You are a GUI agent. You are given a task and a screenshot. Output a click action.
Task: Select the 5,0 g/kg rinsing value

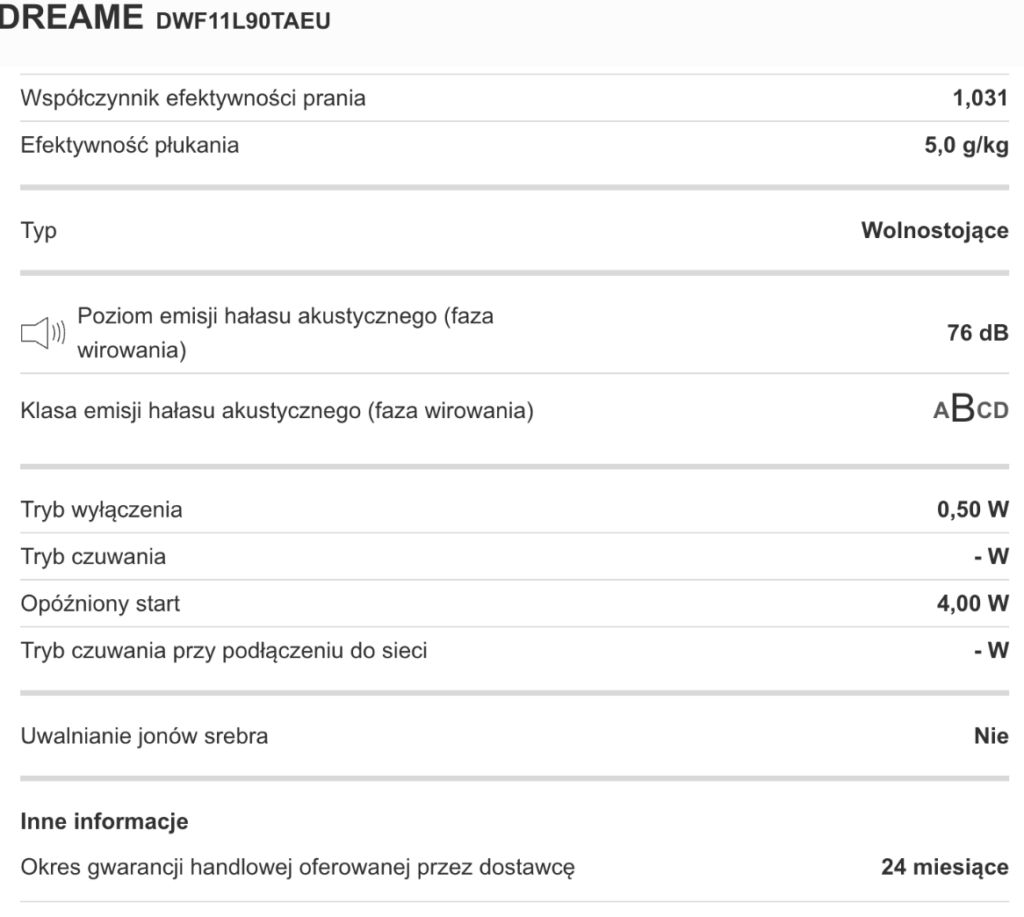966,145
